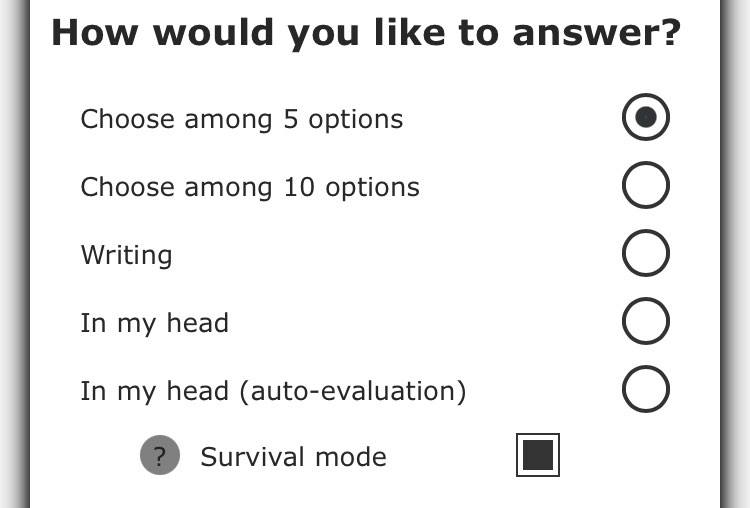The width and height of the screenshot is (750, 508).
Task: Click the Writing answer mode label
Action: click(126, 255)
